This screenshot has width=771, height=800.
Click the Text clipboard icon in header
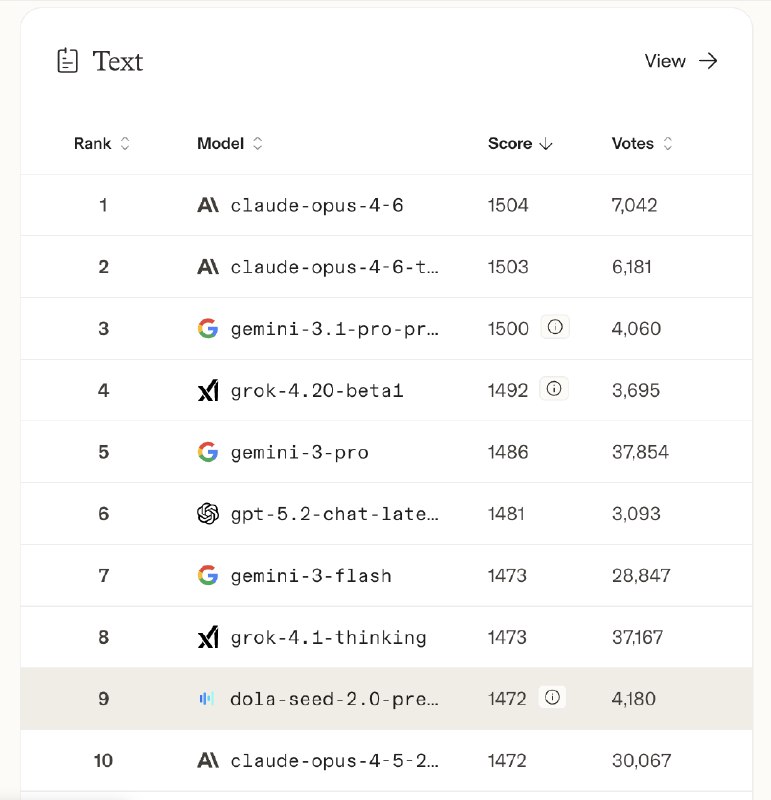click(67, 61)
